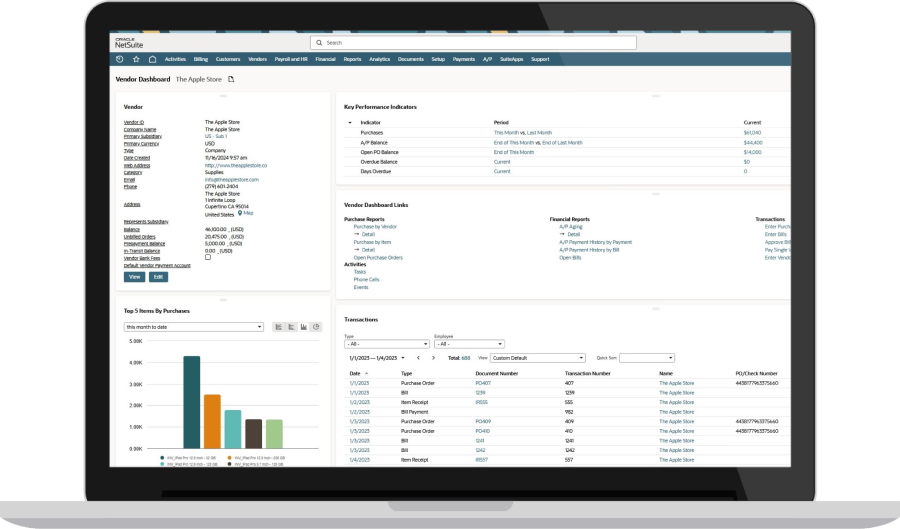Viewport: 900px width, 529px height.
Task: Expand the Transactions Type filter dropdown
Action: point(384,344)
